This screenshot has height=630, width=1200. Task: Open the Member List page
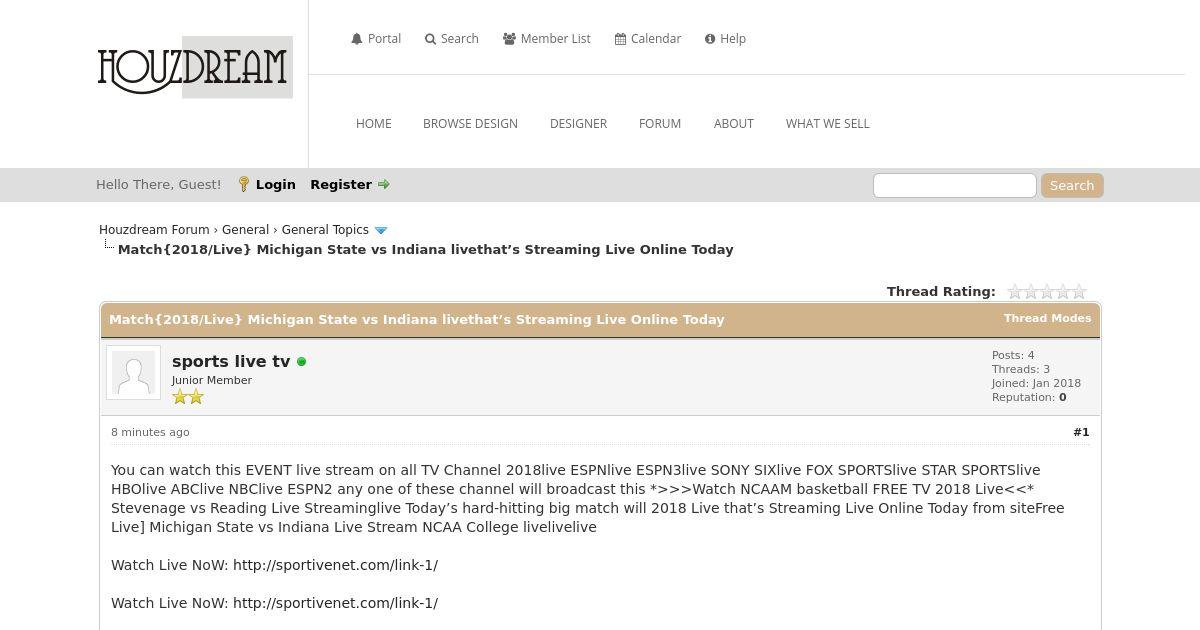click(x=547, y=39)
